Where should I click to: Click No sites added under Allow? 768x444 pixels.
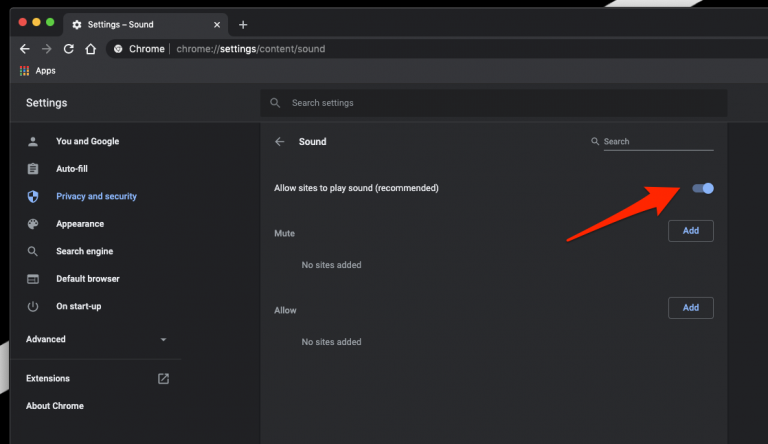coord(332,342)
